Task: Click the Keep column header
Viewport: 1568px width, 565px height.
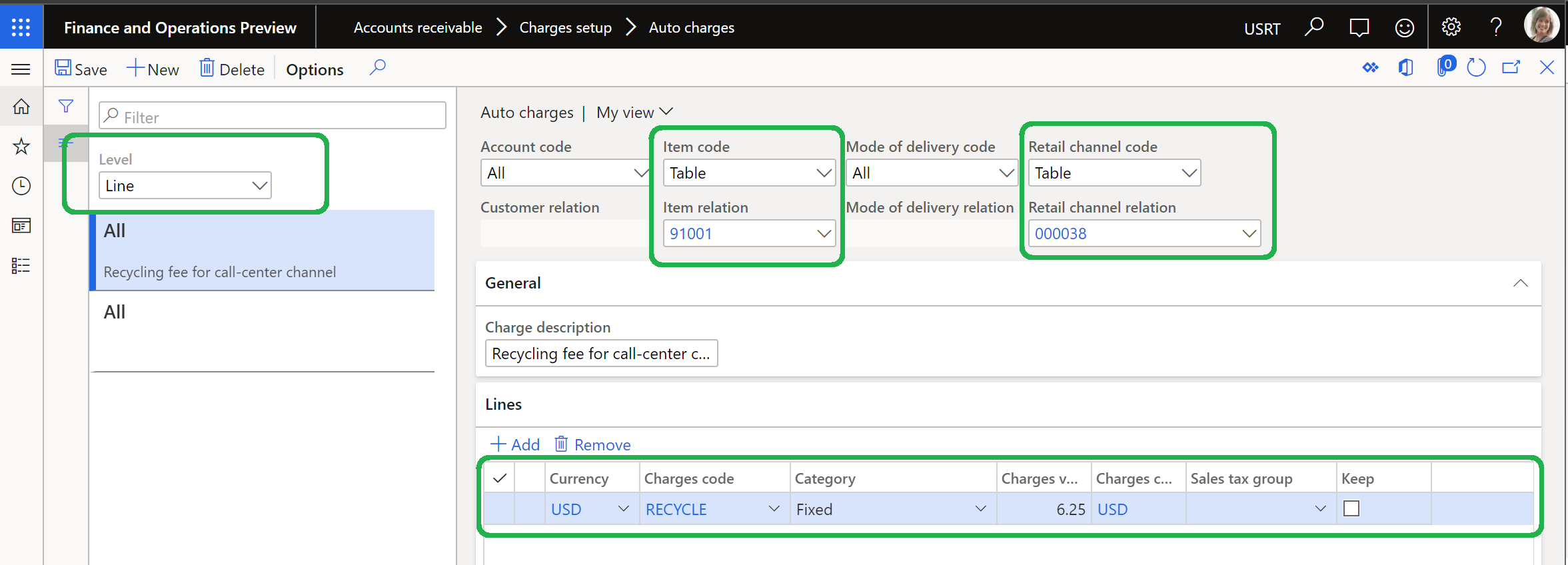Action: click(x=1383, y=478)
